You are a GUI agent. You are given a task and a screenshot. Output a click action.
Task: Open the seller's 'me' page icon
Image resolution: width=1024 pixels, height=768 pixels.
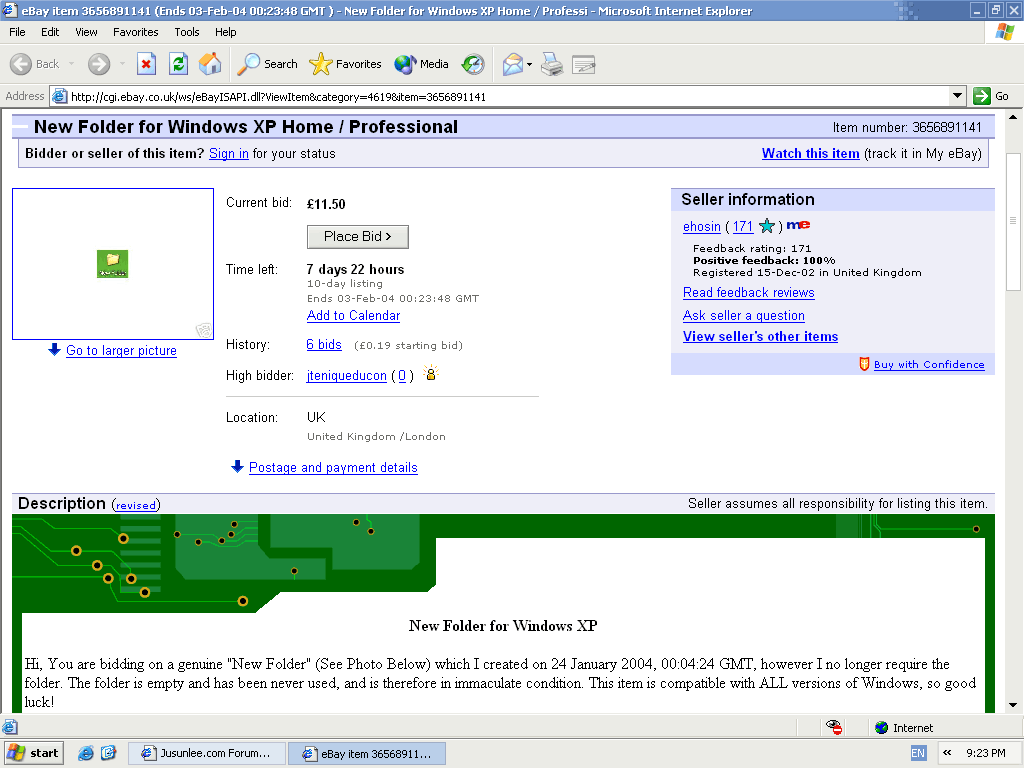[x=798, y=225]
